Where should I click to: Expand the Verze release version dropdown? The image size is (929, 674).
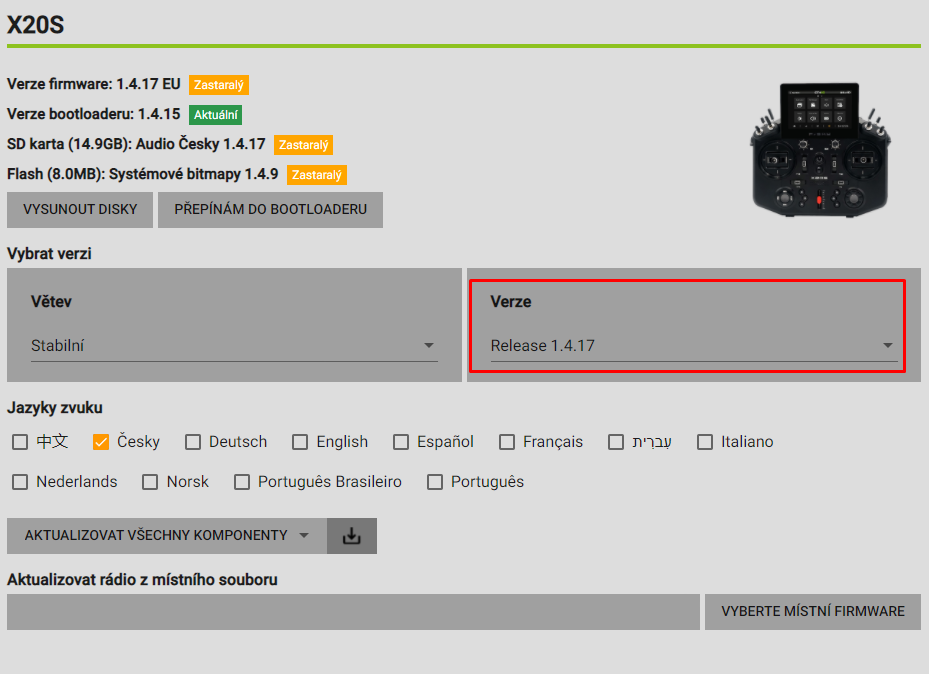691,346
